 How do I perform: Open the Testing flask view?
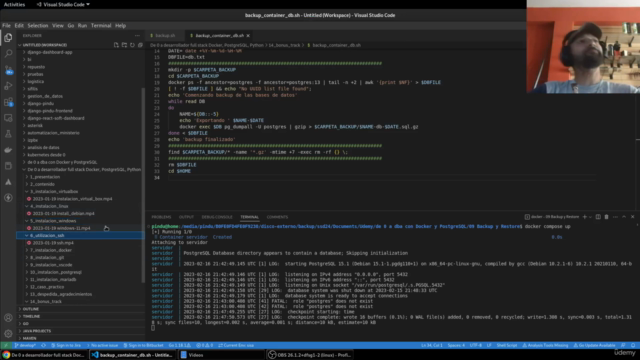coord(8,134)
